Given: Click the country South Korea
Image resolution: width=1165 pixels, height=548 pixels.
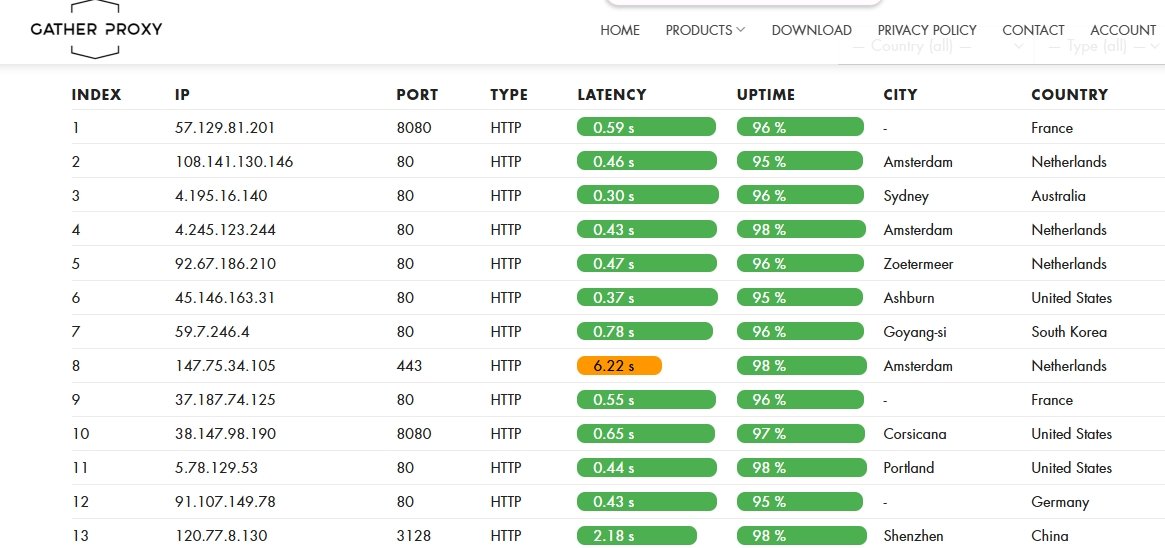Looking at the screenshot, I should (x=1069, y=332).
